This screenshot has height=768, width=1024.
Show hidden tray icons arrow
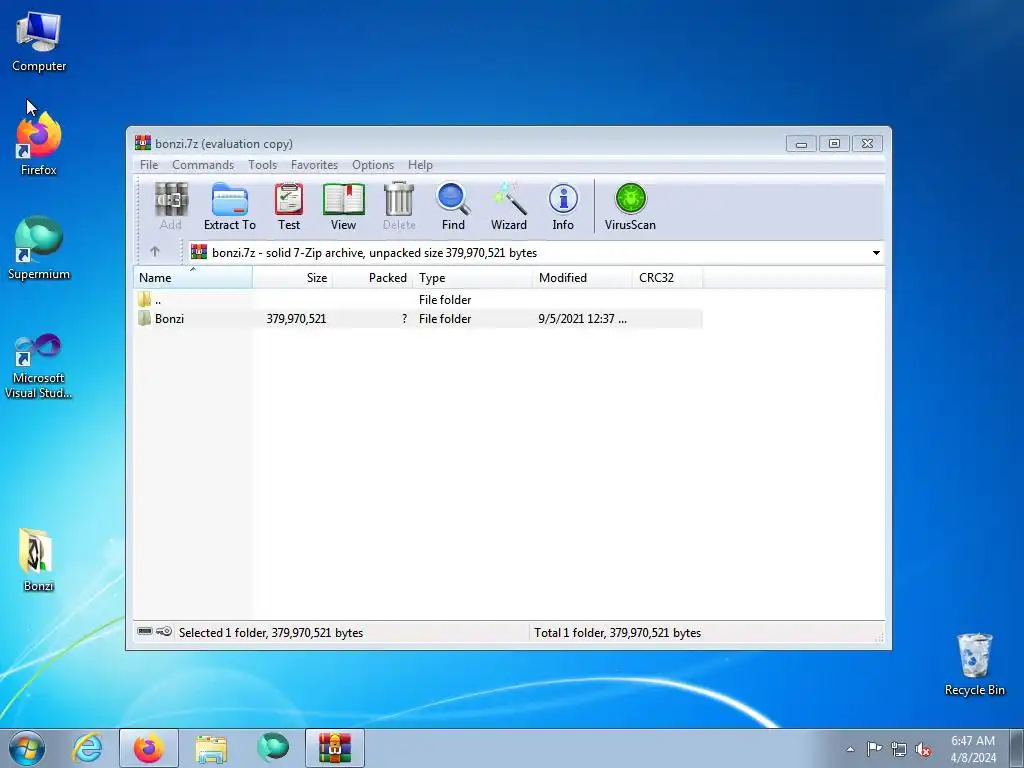(850, 750)
